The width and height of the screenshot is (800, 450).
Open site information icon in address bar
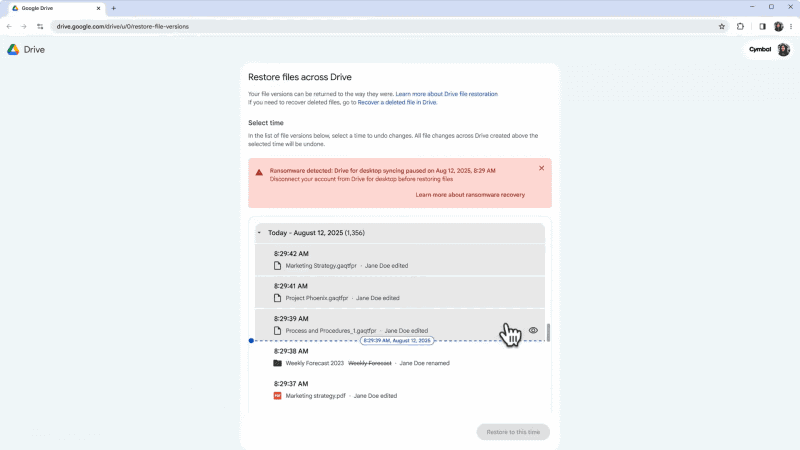click(x=40, y=27)
